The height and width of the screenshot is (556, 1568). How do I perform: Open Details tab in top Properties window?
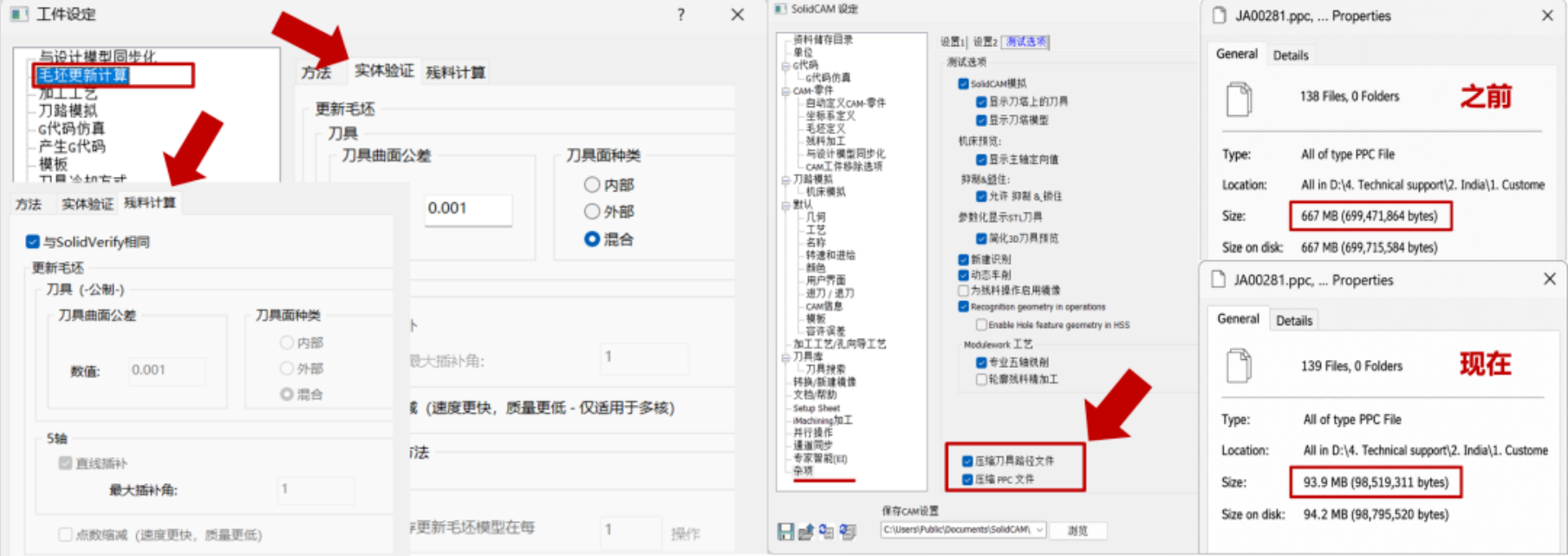[x=1291, y=55]
